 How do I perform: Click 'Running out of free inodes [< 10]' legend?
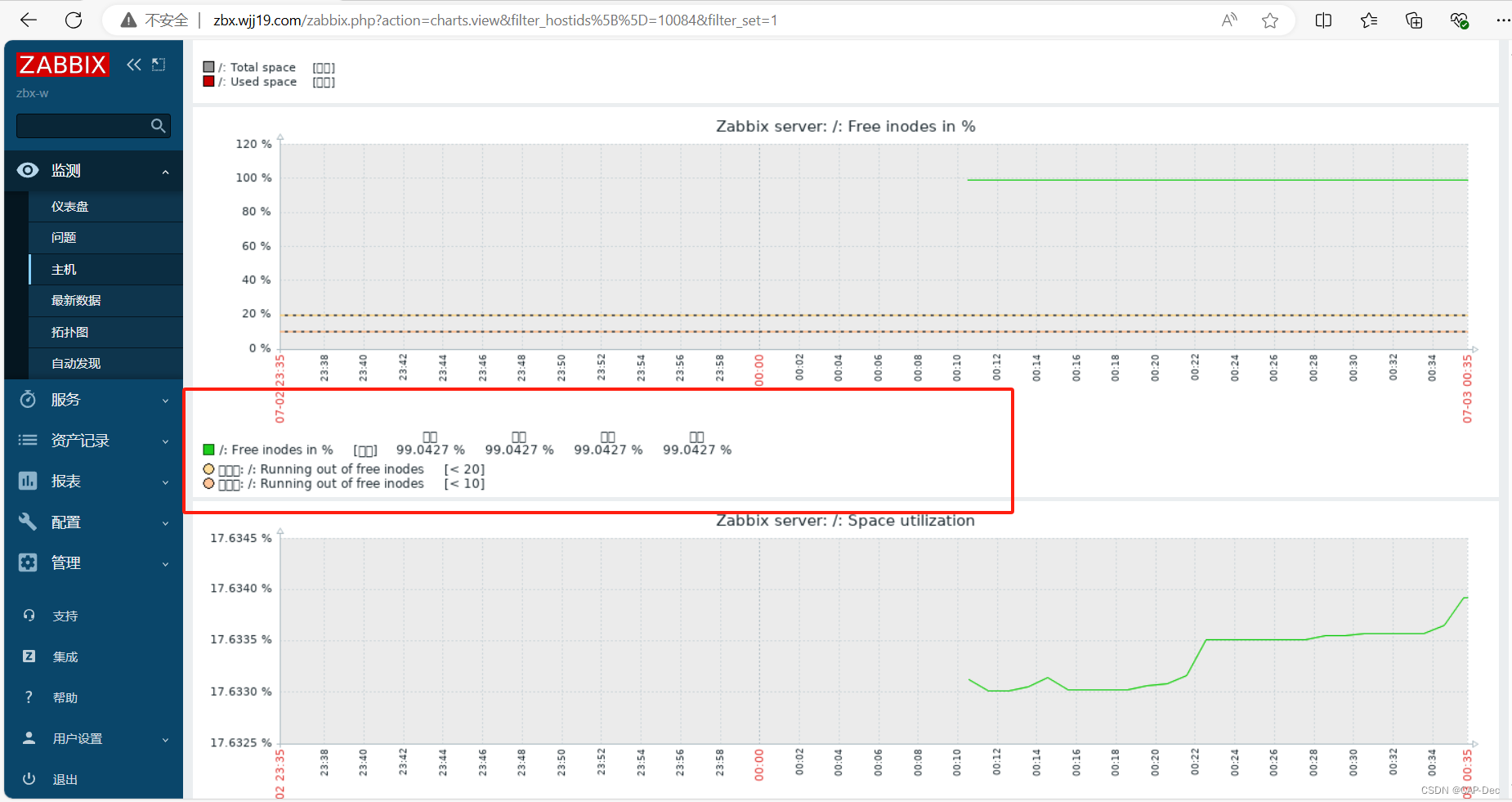(344, 484)
